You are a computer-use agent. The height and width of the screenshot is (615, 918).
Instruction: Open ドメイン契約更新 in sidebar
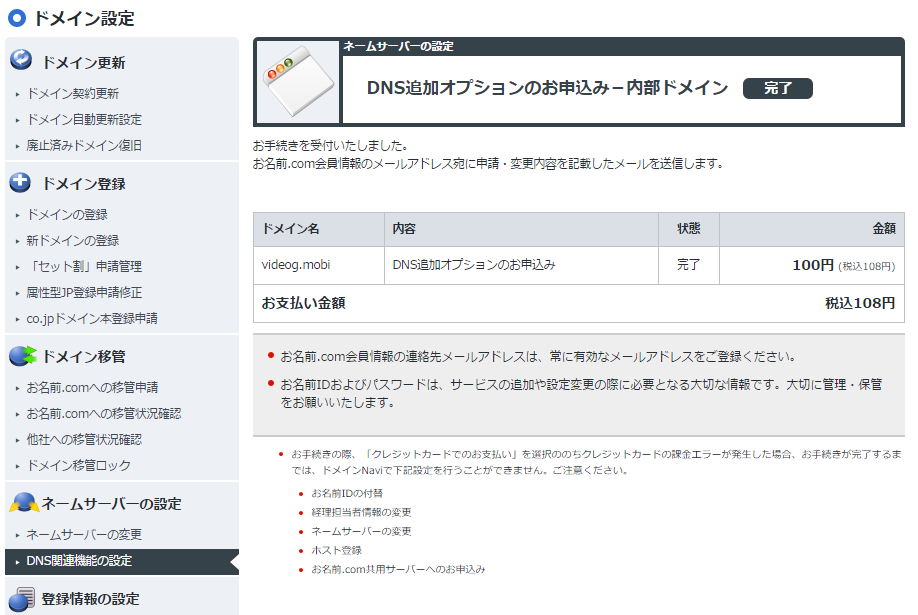click(72, 94)
